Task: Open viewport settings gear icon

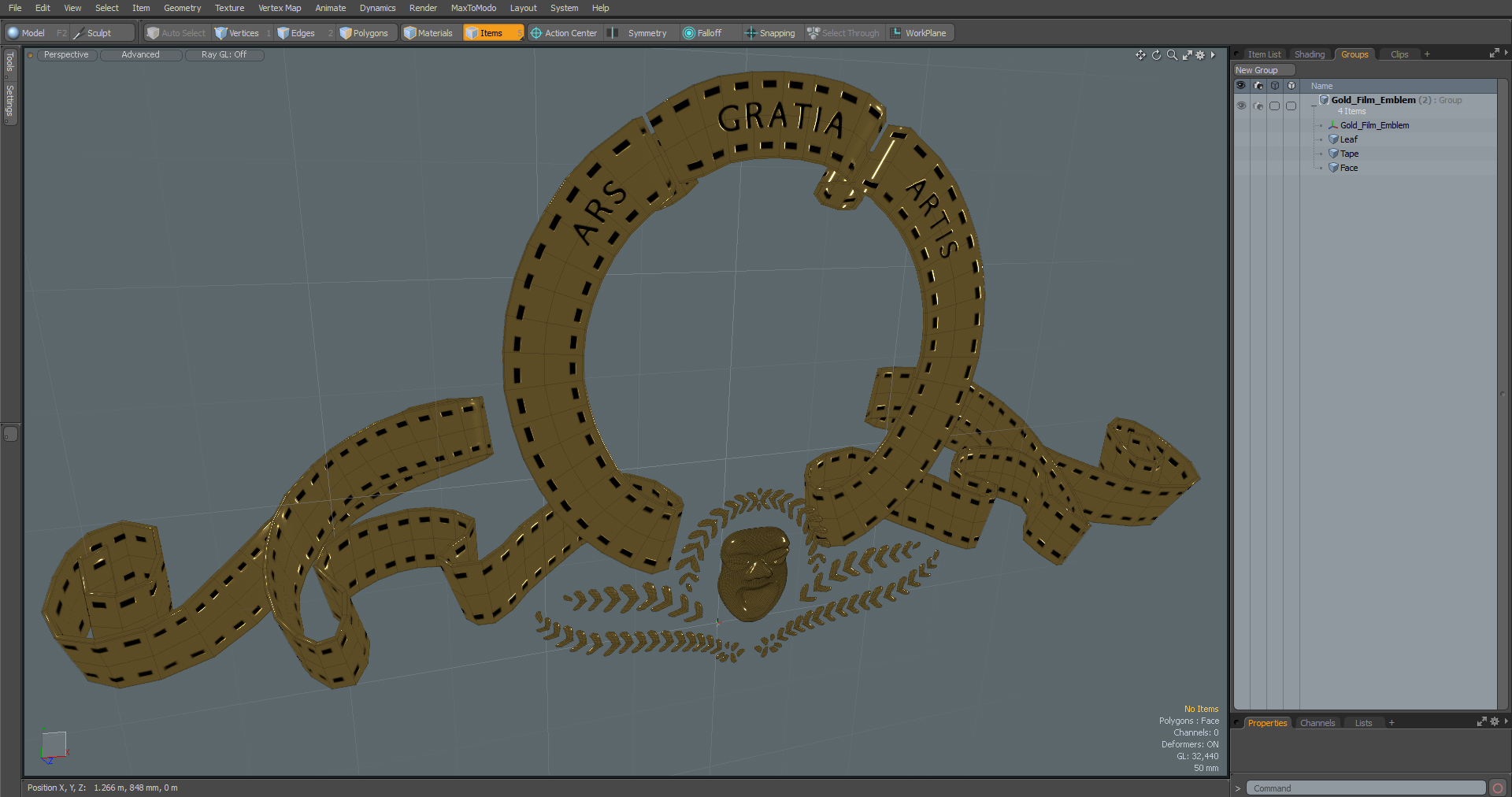Action: pos(1200,55)
